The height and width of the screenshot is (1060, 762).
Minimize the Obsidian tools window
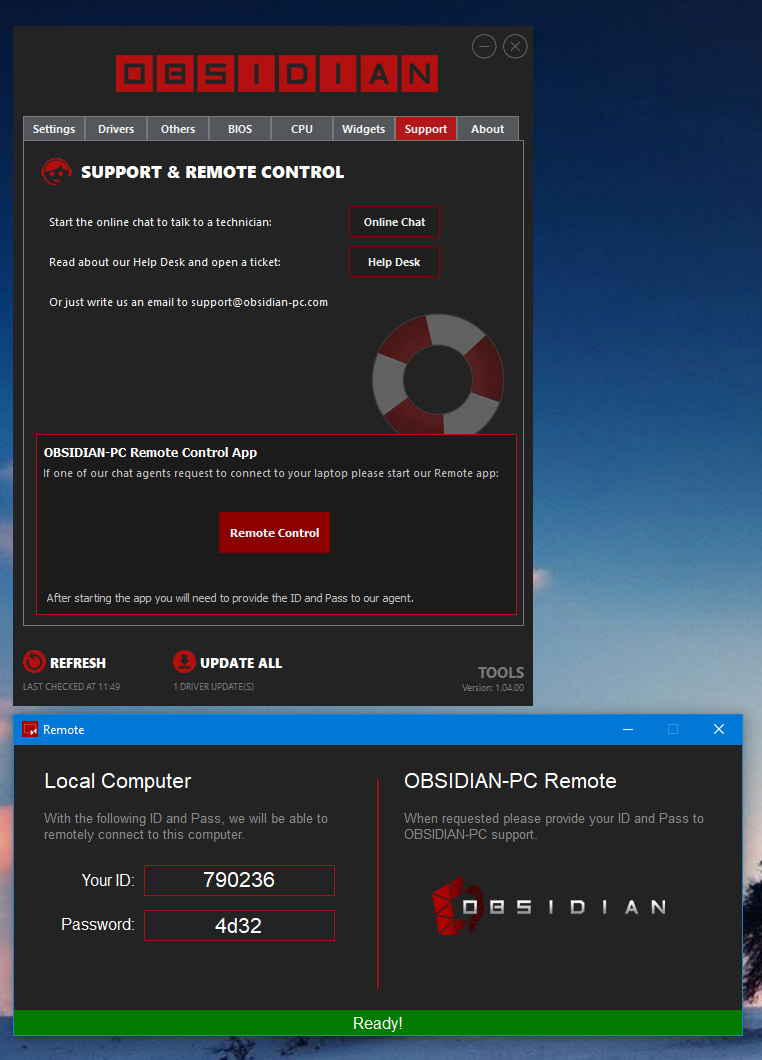[x=484, y=46]
